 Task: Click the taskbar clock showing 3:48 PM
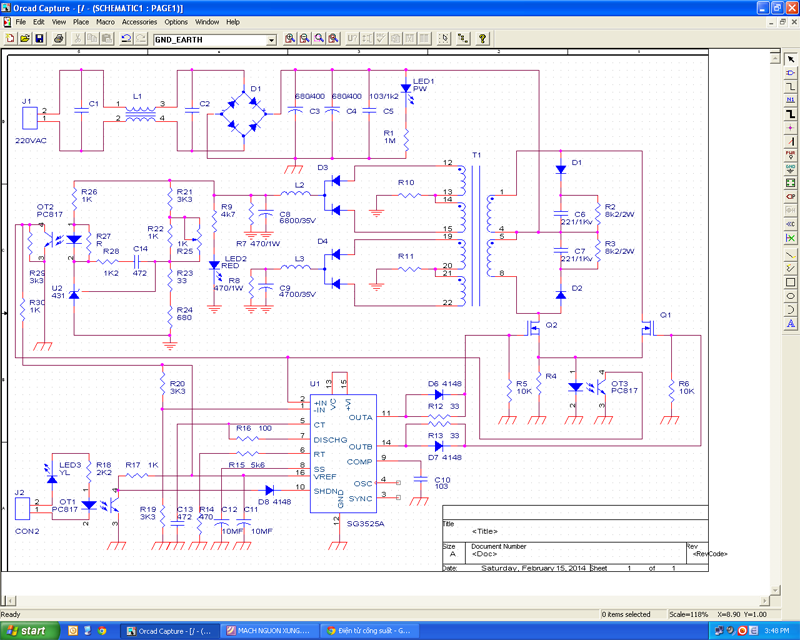coord(777,631)
